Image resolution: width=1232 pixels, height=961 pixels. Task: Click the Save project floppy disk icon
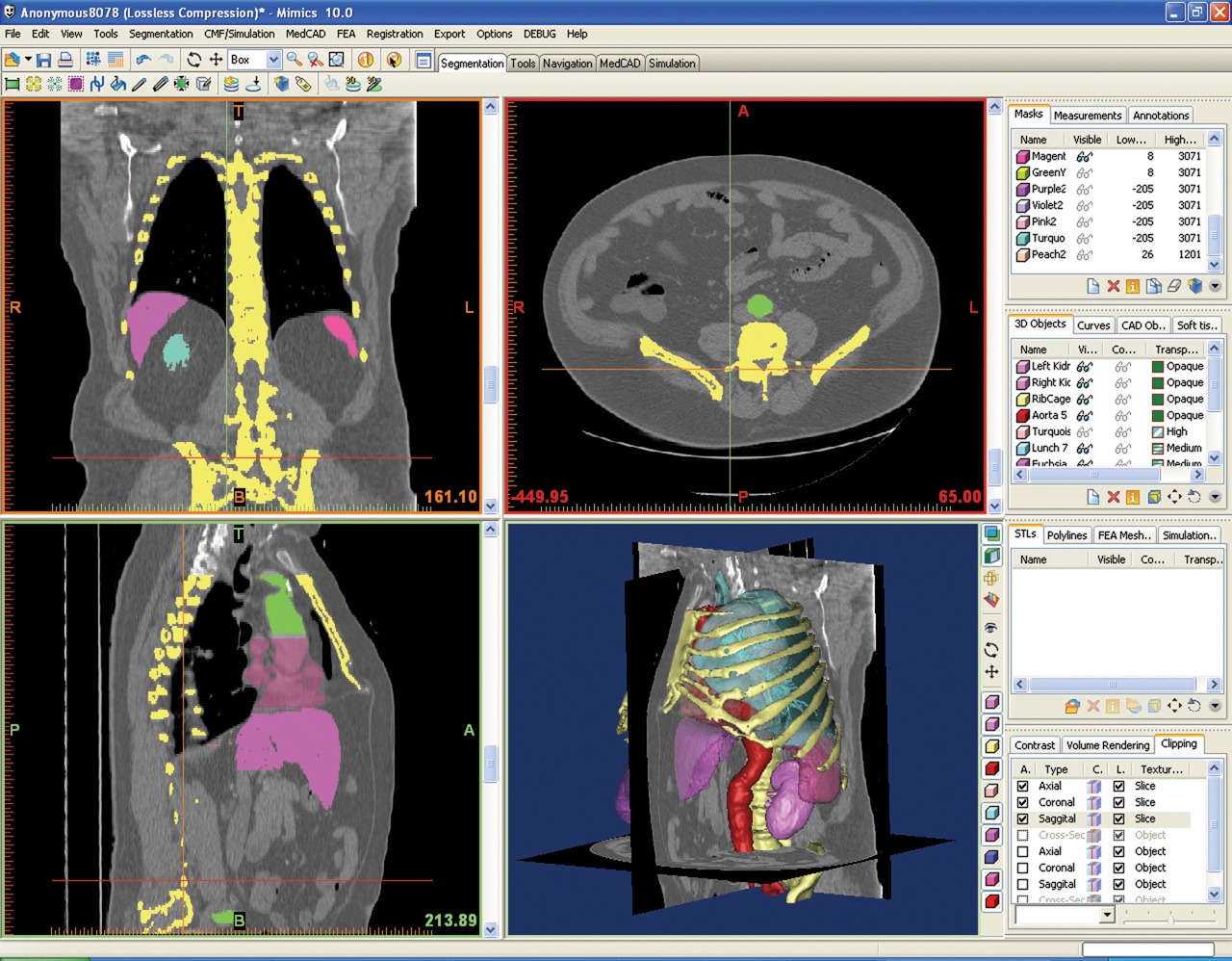(x=43, y=60)
